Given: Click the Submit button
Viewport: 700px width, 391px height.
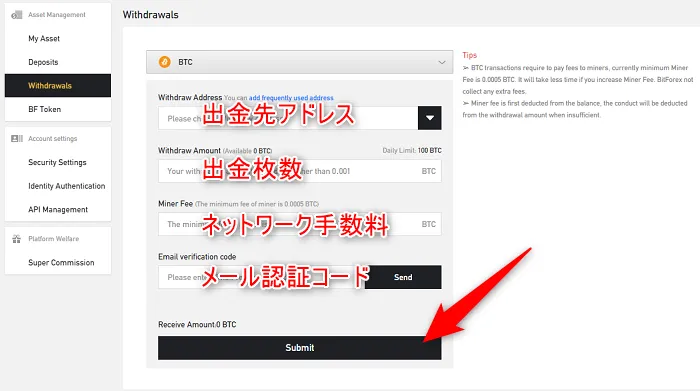Looking at the screenshot, I should point(300,348).
